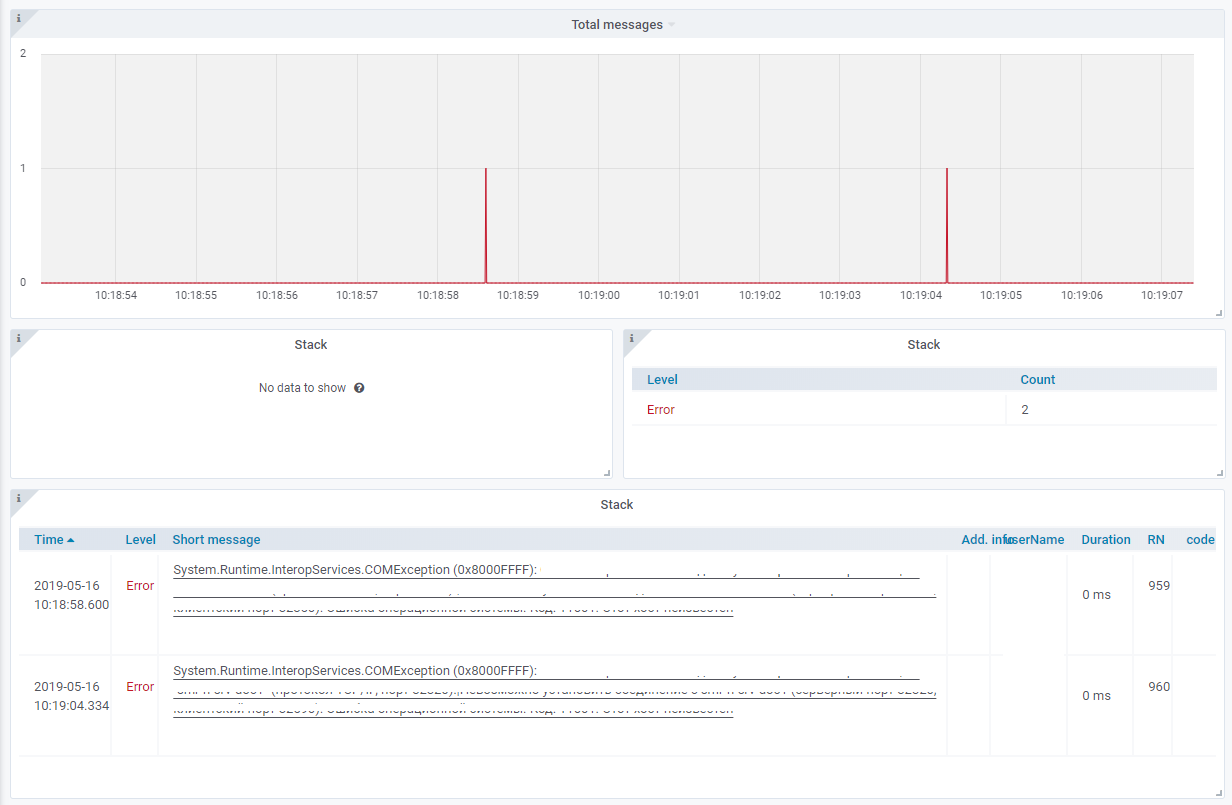Click the Error link on the 10:19:04.334 row
The image size is (1232, 805).
(140, 687)
